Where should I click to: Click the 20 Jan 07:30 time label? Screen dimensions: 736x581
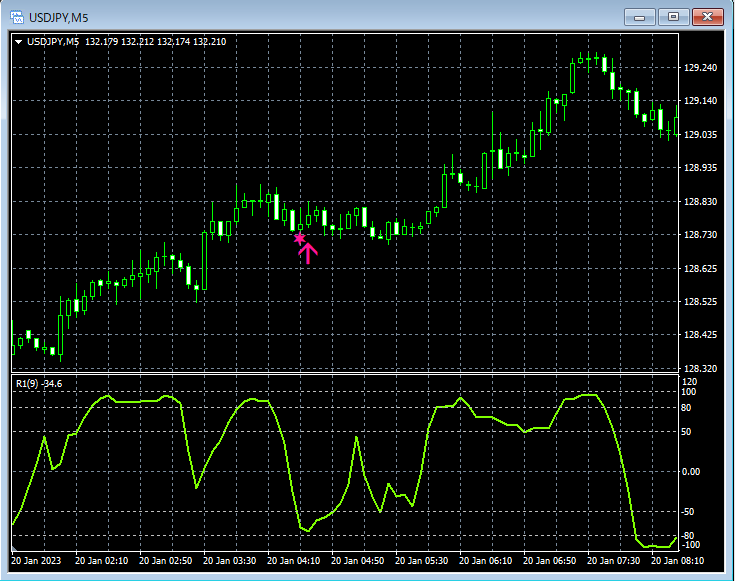click(613, 560)
